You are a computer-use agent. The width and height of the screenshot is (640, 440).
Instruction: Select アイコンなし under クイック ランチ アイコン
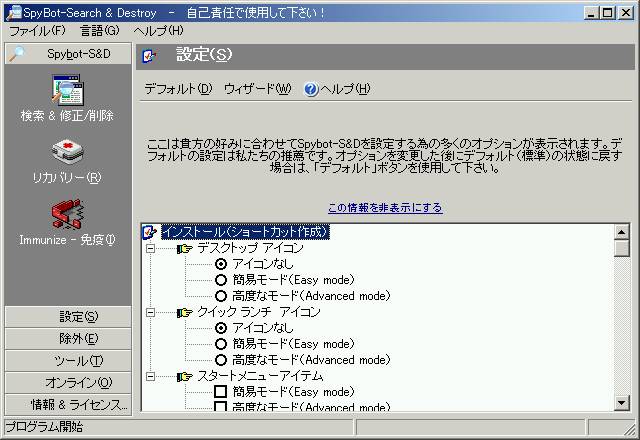[221, 328]
